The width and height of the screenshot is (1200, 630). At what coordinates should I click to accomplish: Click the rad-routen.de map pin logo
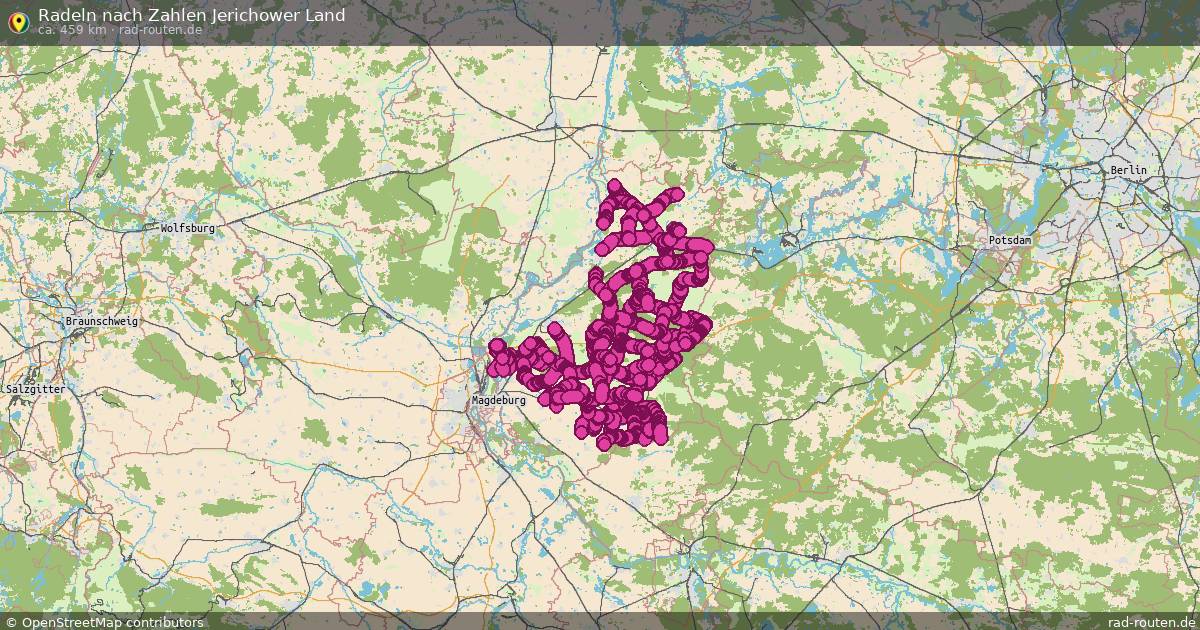click(18, 21)
